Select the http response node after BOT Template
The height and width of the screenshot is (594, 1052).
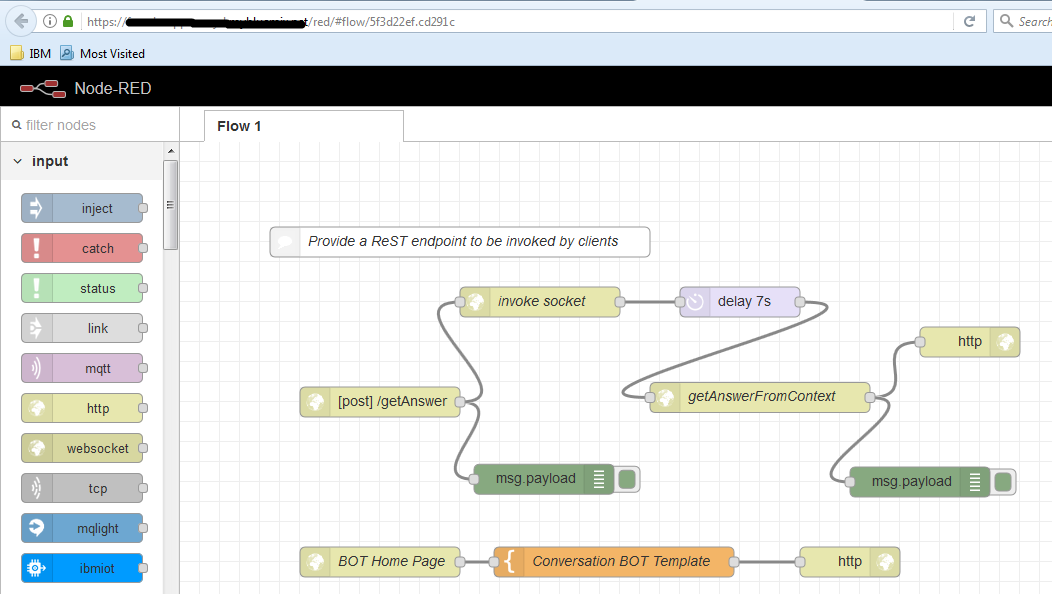click(850, 562)
